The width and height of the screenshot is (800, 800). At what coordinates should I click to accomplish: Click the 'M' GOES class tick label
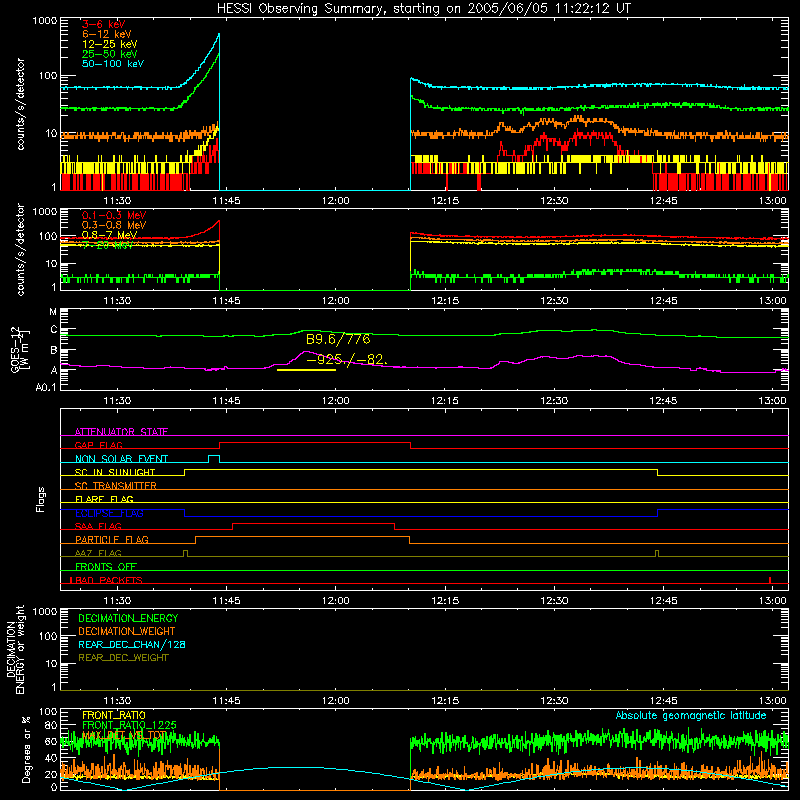tap(53, 312)
